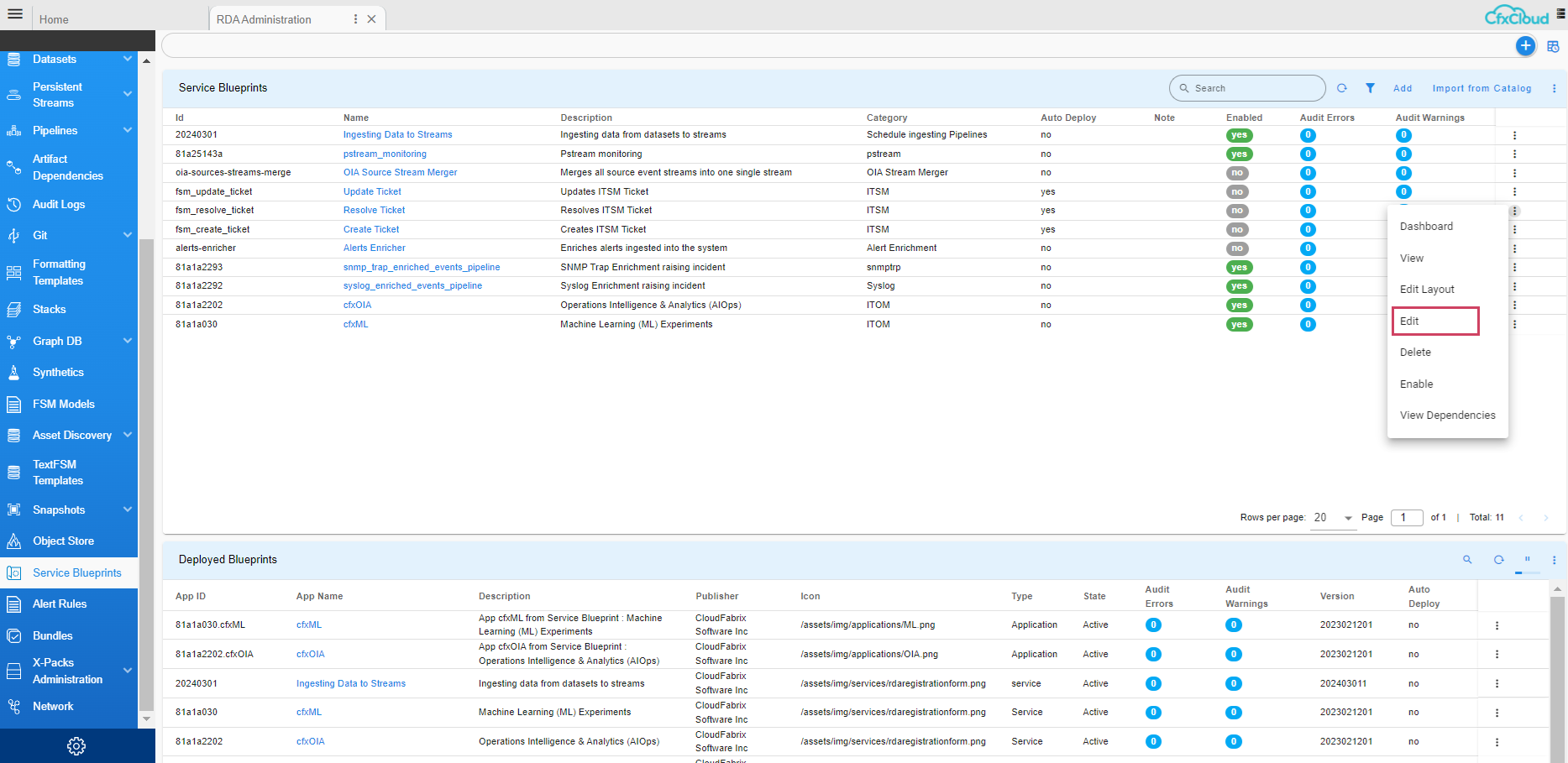
Task: Pause auto-refresh in Deployed Blueprints
Action: pyautogui.click(x=1527, y=560)
